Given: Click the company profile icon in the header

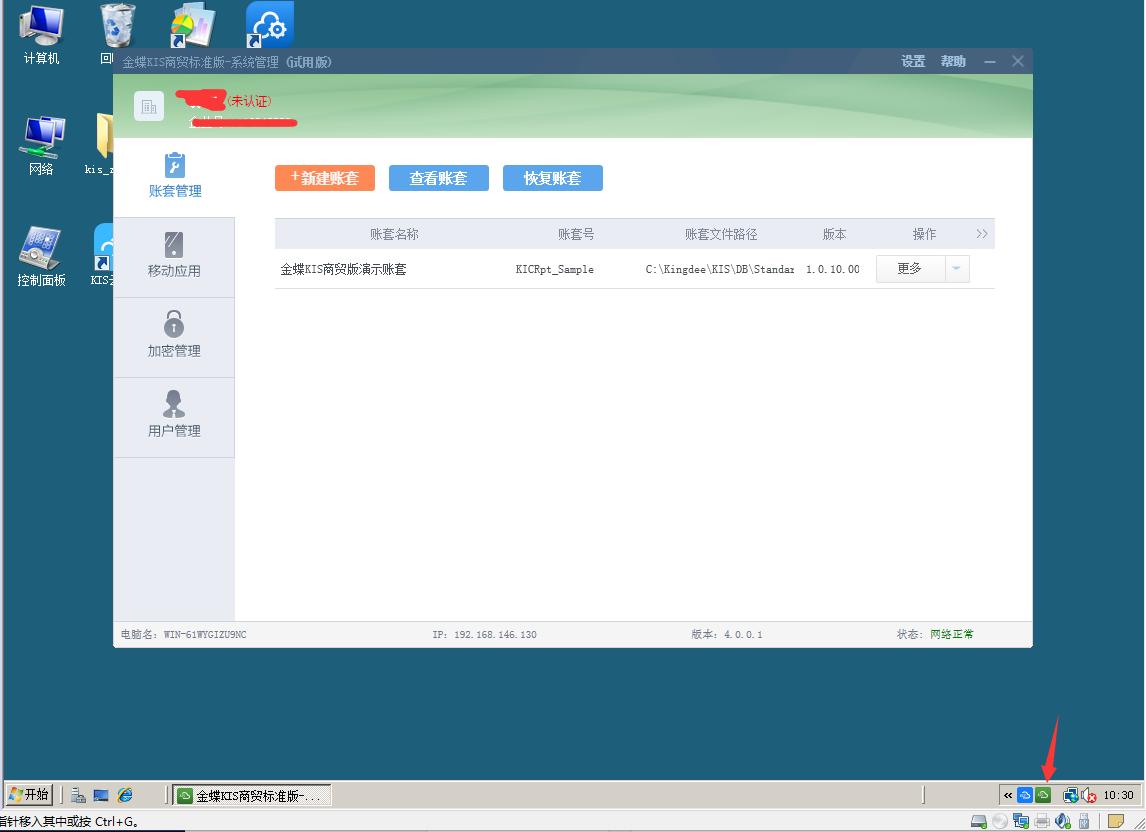Looking at the screenshot, I should [148, 105].
